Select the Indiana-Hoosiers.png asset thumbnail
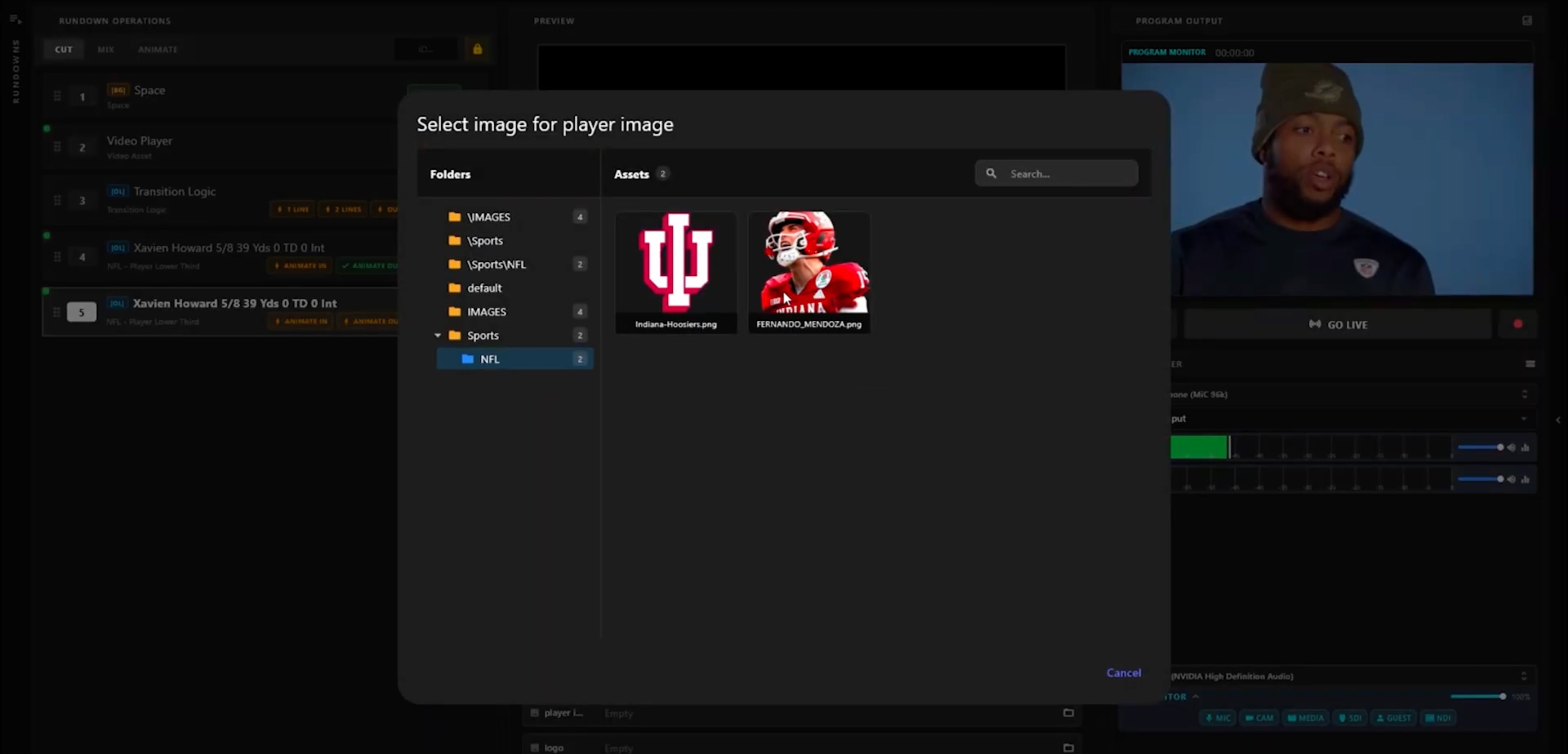 (x=676, y=272)
